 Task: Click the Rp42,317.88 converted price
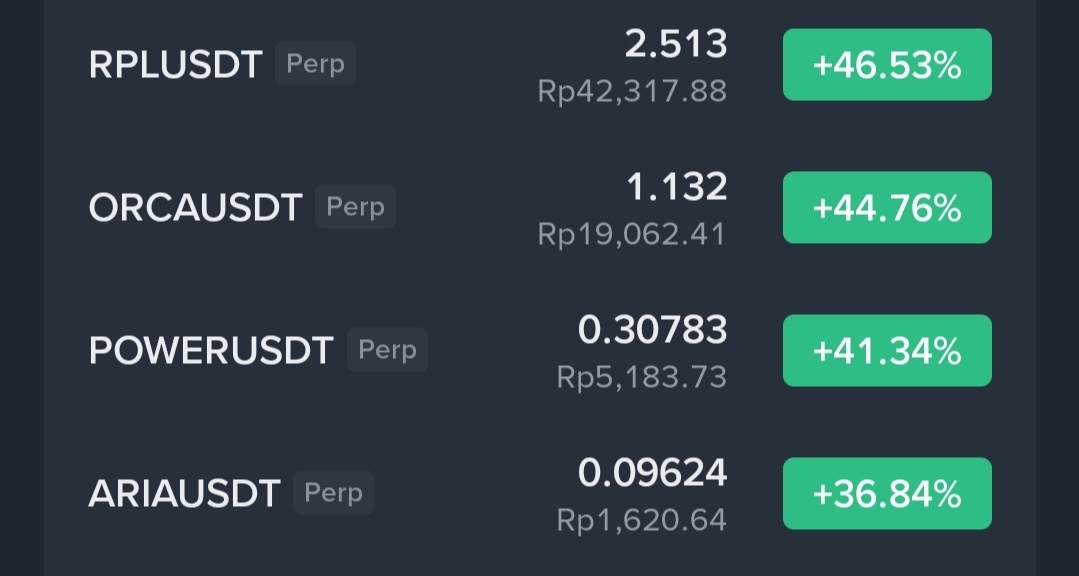[632, 91]
